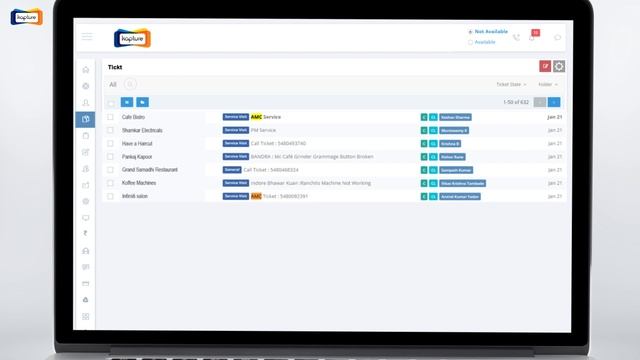
Task: Tick the checkbox for Infiniti salon
Action: (x=110, y=196)
